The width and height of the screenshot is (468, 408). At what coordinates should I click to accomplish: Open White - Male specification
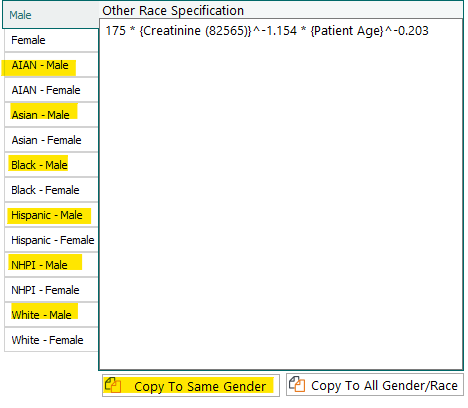pyautogui.click(x=51, y=315)
